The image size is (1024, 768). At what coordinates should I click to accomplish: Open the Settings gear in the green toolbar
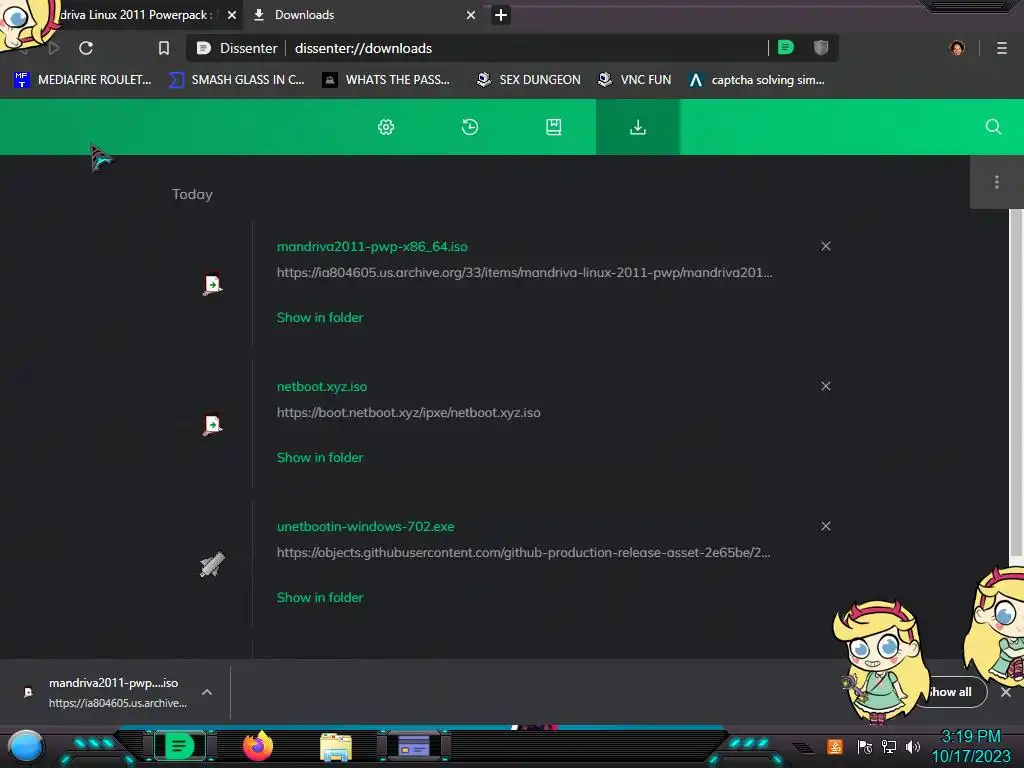tap(386, 127)
